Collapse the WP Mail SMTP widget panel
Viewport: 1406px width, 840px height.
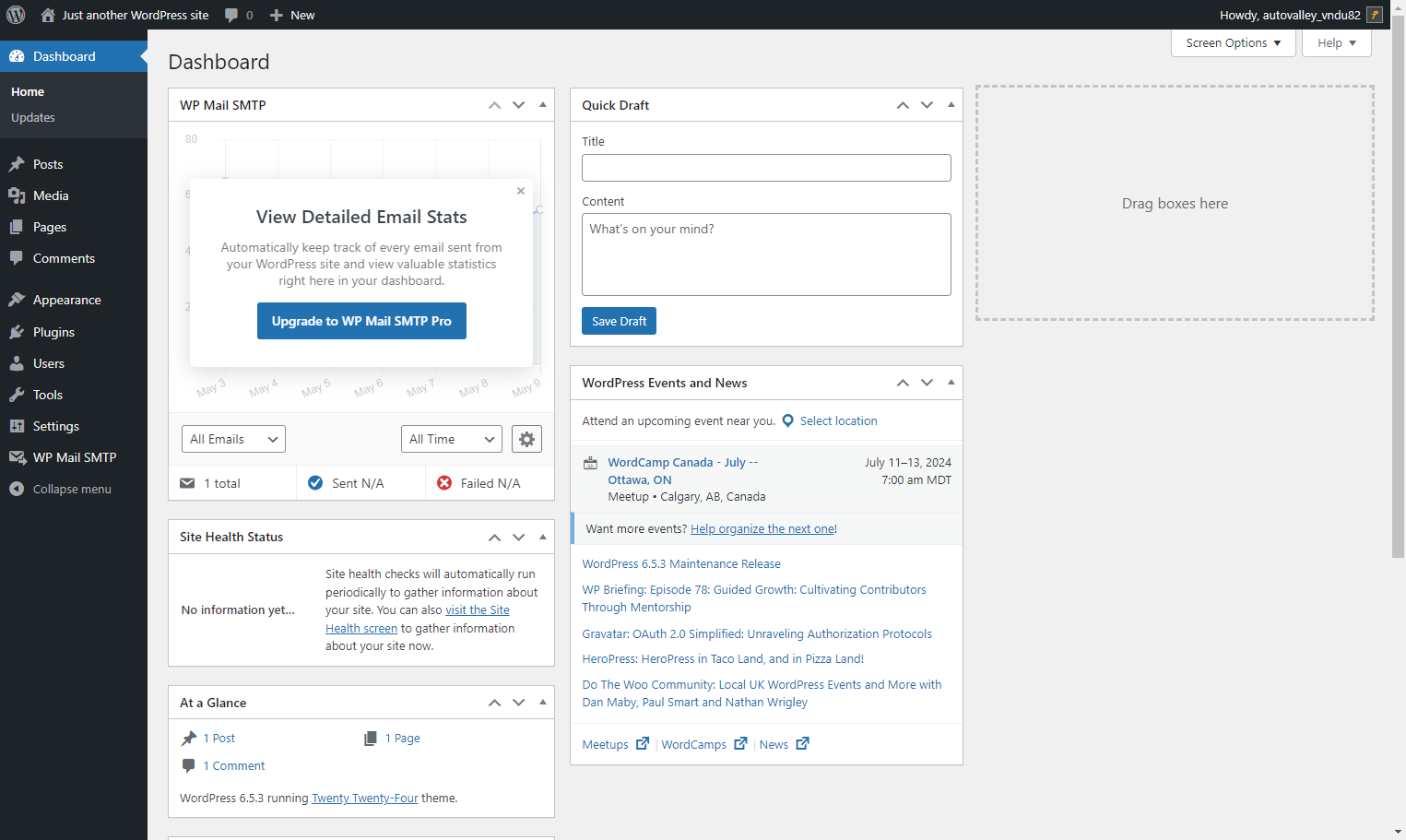point(543,105)
